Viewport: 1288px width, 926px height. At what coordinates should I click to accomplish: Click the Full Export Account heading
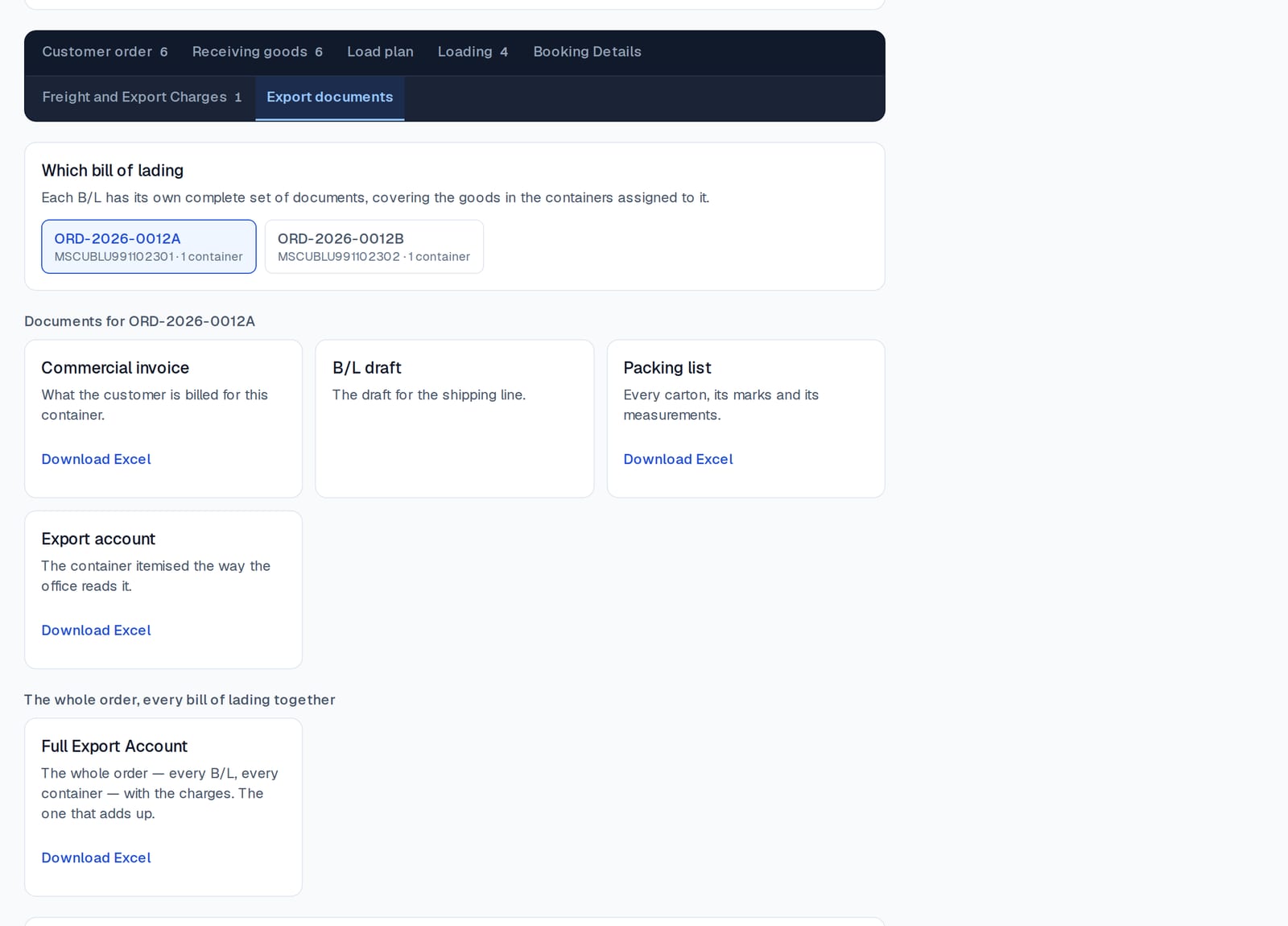114,746
